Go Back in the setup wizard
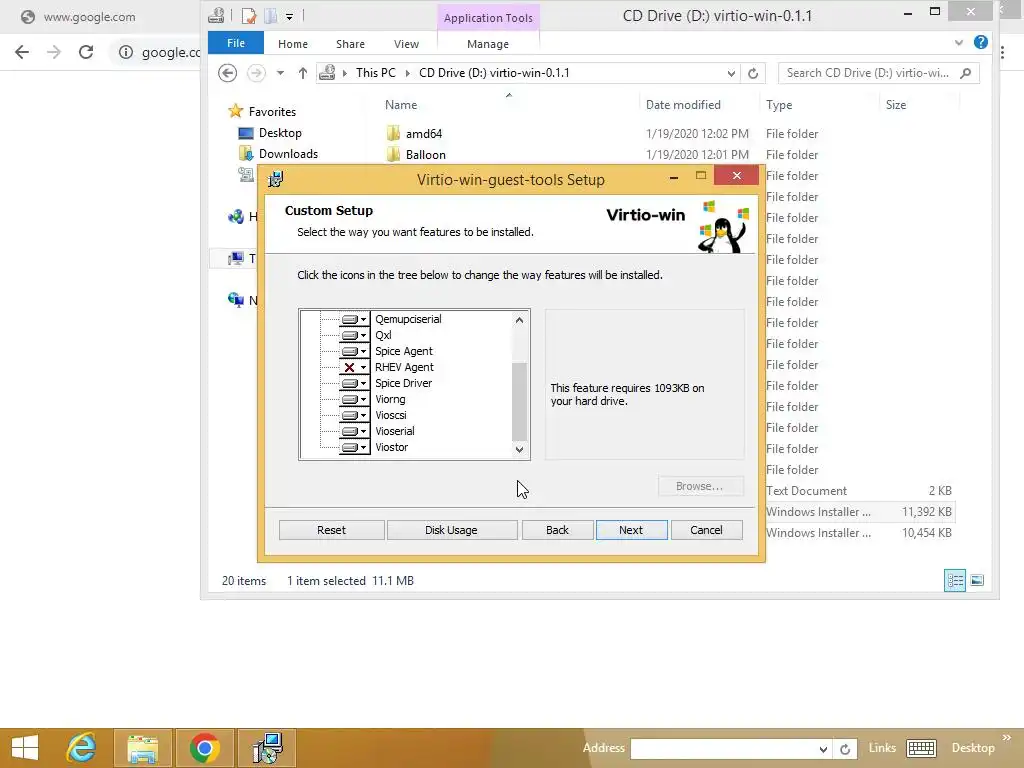The width and height of the screenshot is (1024, 768). tap(557, 530)
